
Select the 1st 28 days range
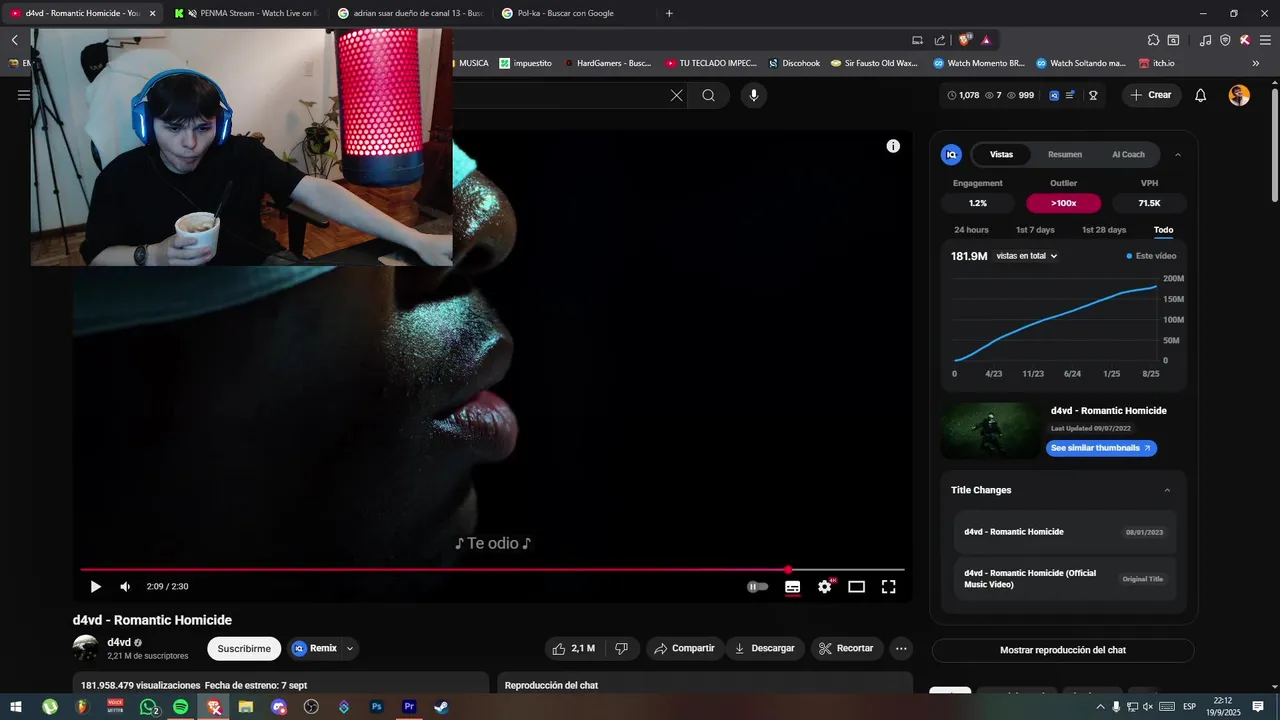point(1104,230)
